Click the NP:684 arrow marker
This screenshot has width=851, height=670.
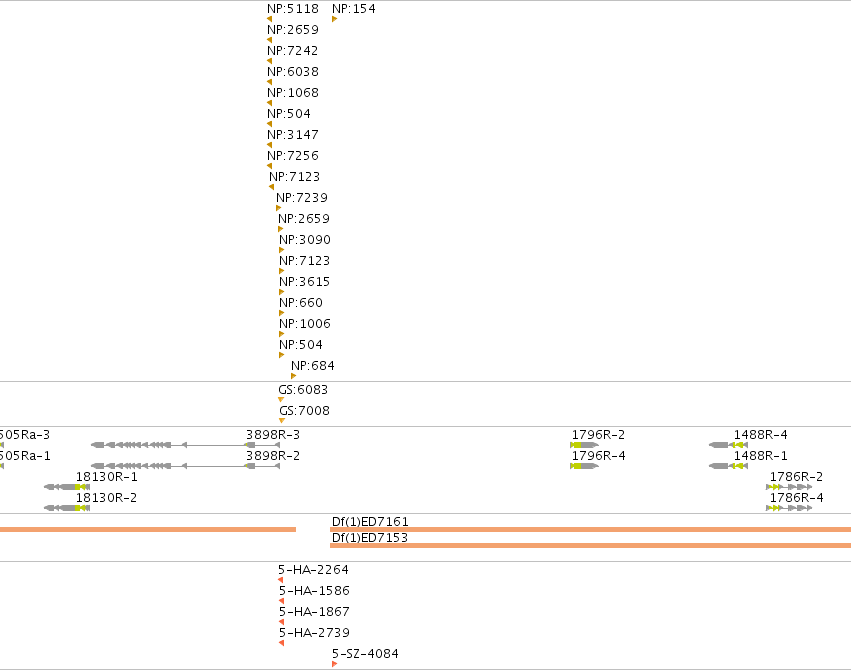pyautogui.click(x=294, y=377)
